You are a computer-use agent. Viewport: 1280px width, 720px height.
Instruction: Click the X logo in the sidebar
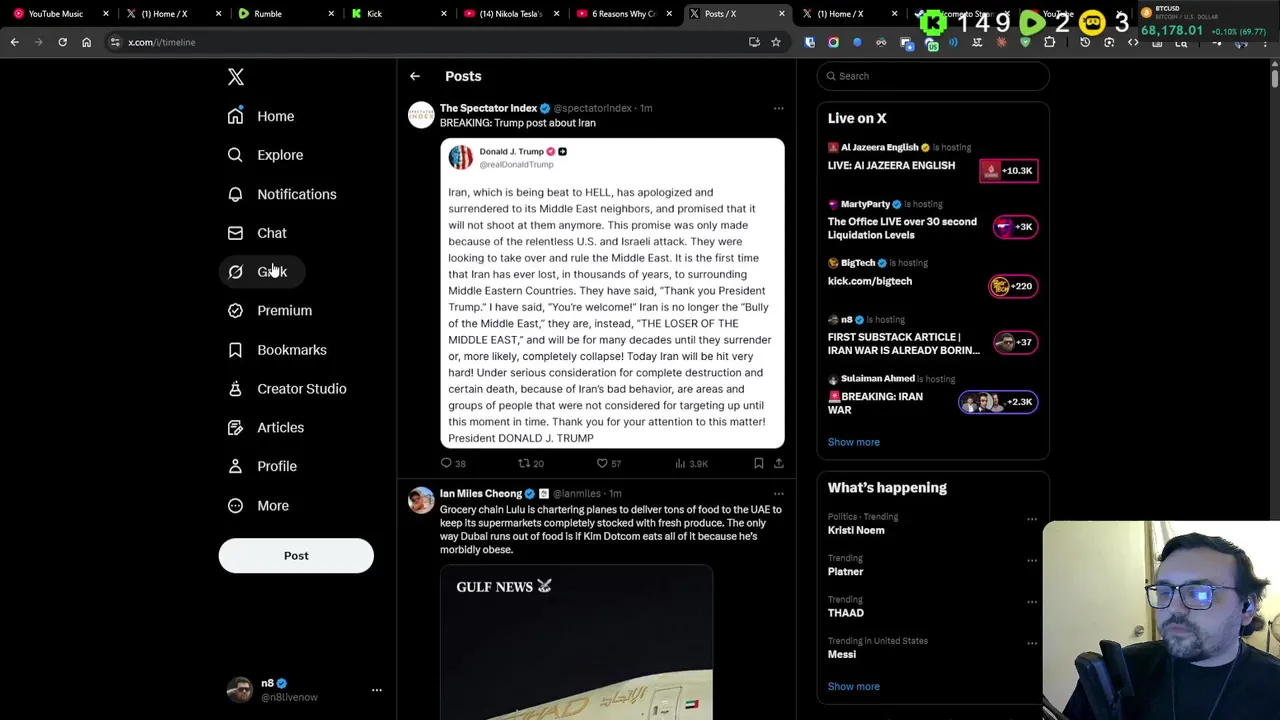(x=236, y=77)
